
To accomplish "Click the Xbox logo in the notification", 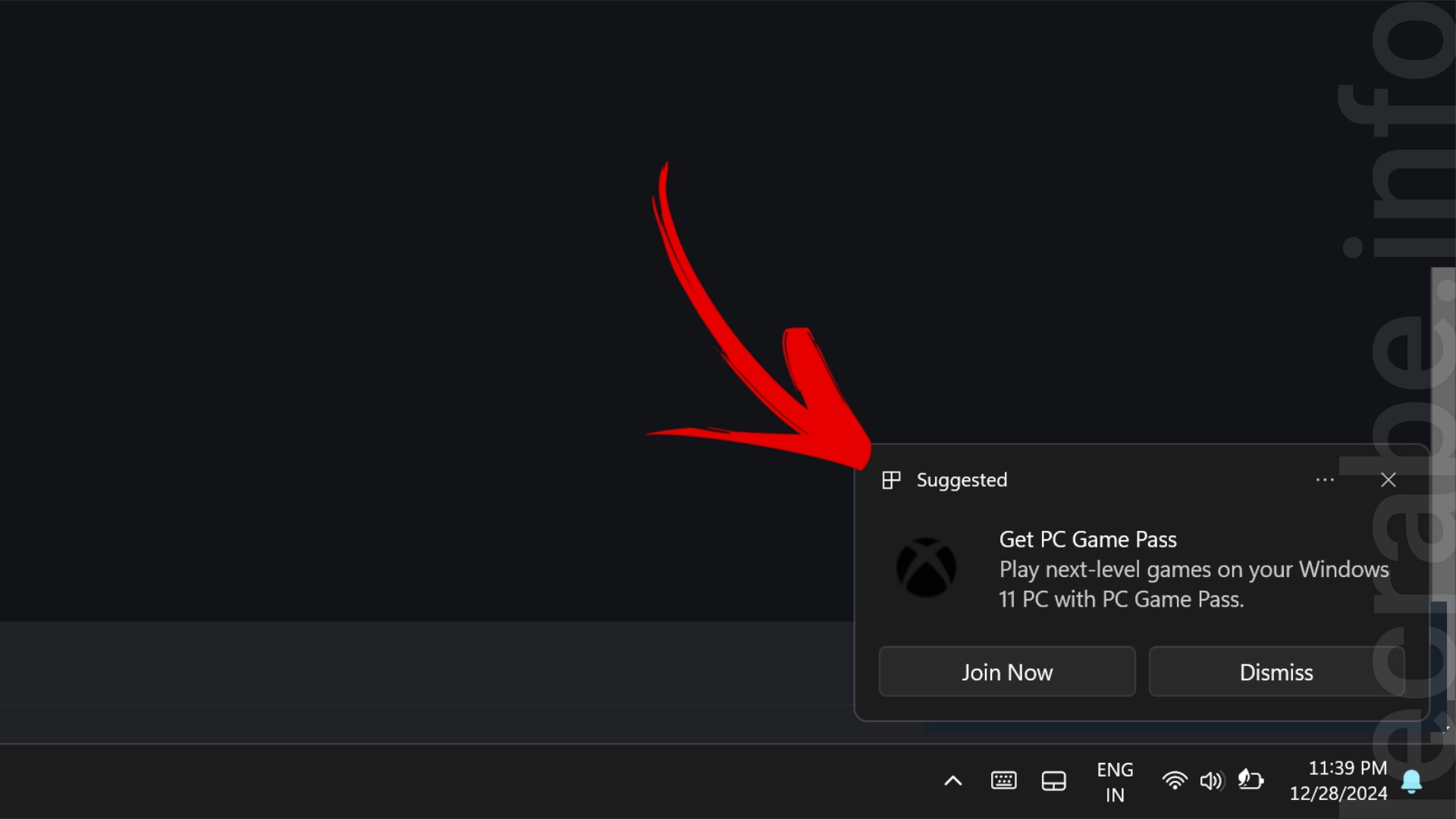I will (926, 568).
